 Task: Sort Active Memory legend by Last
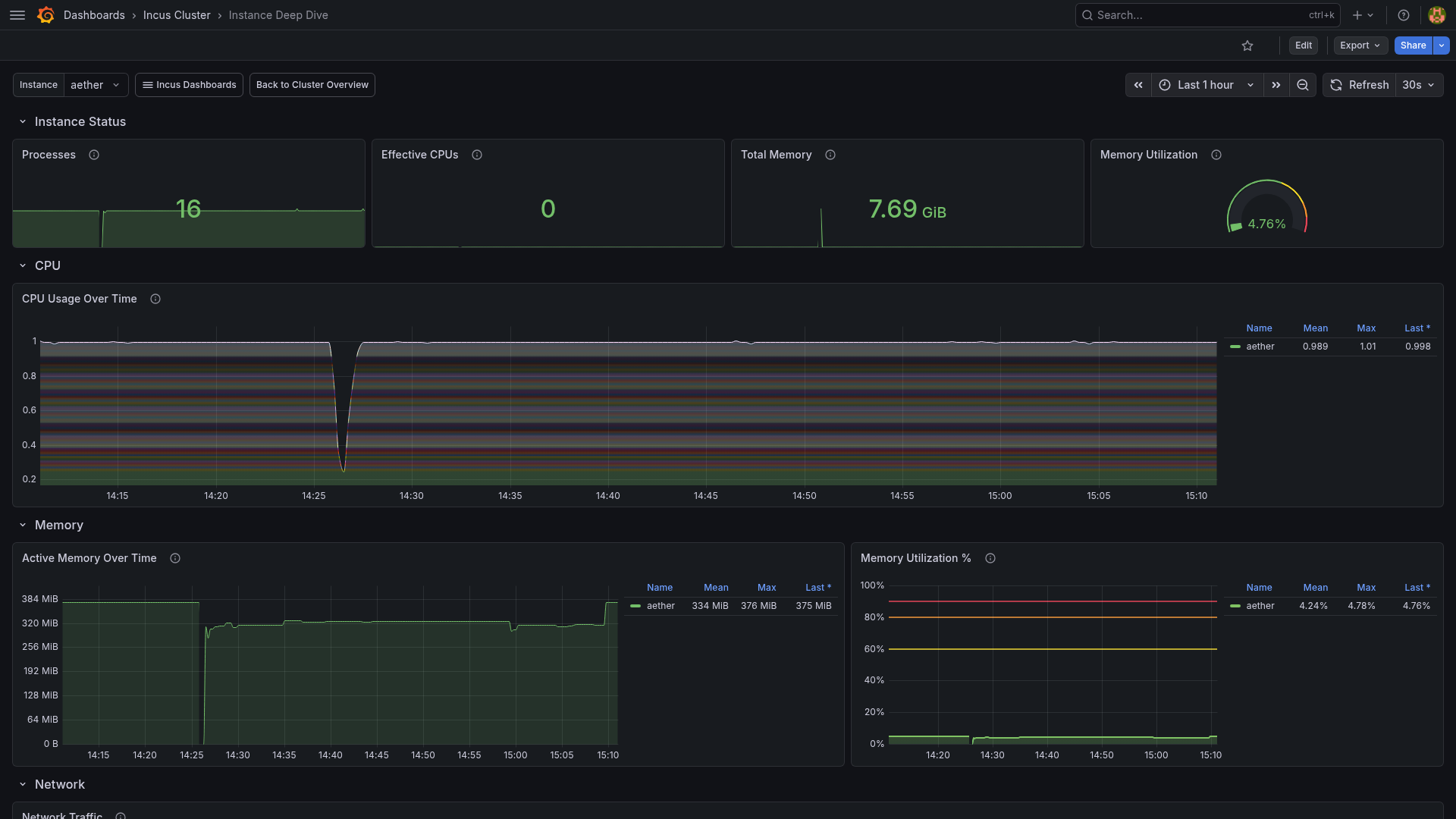pyautogui.click(x=818, y=588)
